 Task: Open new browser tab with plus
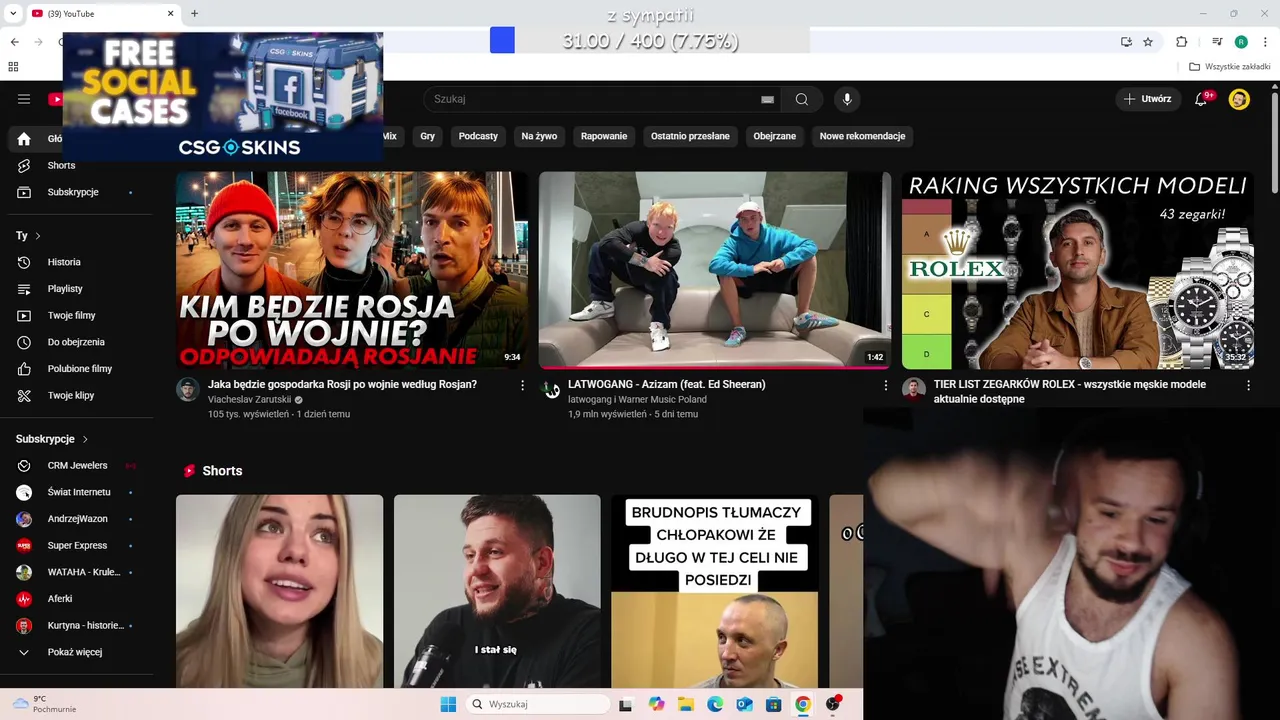[x=194, y=13]
